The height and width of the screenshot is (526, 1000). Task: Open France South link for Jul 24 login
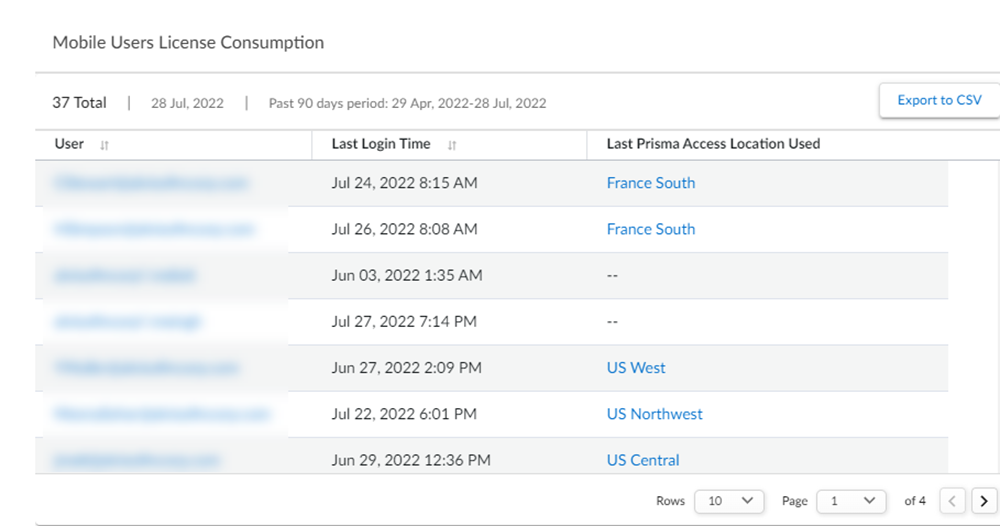[x=650, y=183]
